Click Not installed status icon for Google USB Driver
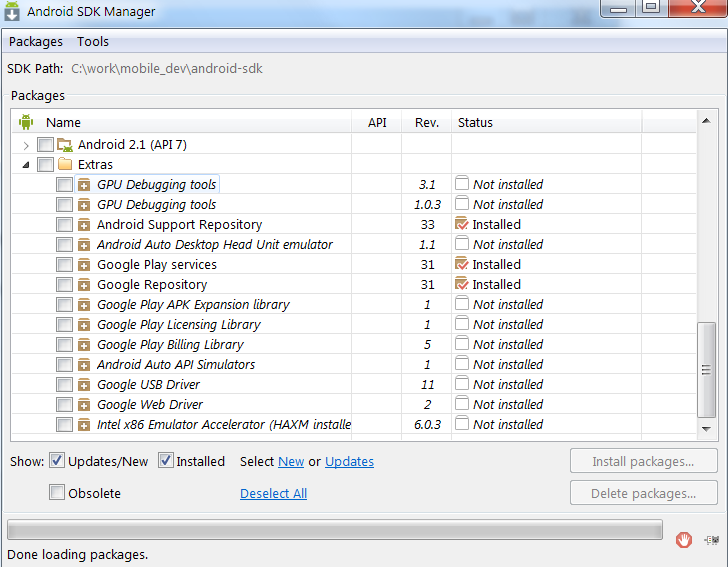Screen dimensions: 728x567 coord(462,384)
